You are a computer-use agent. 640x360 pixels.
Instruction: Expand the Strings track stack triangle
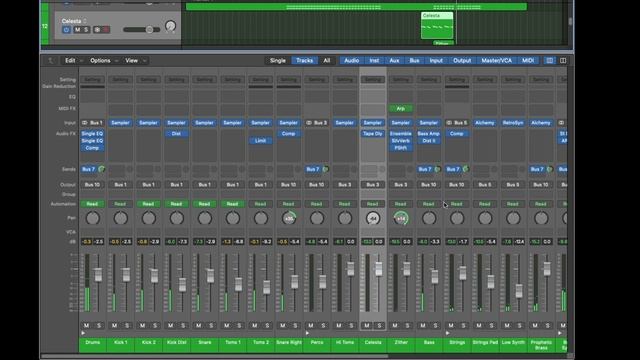click(448, 333)
